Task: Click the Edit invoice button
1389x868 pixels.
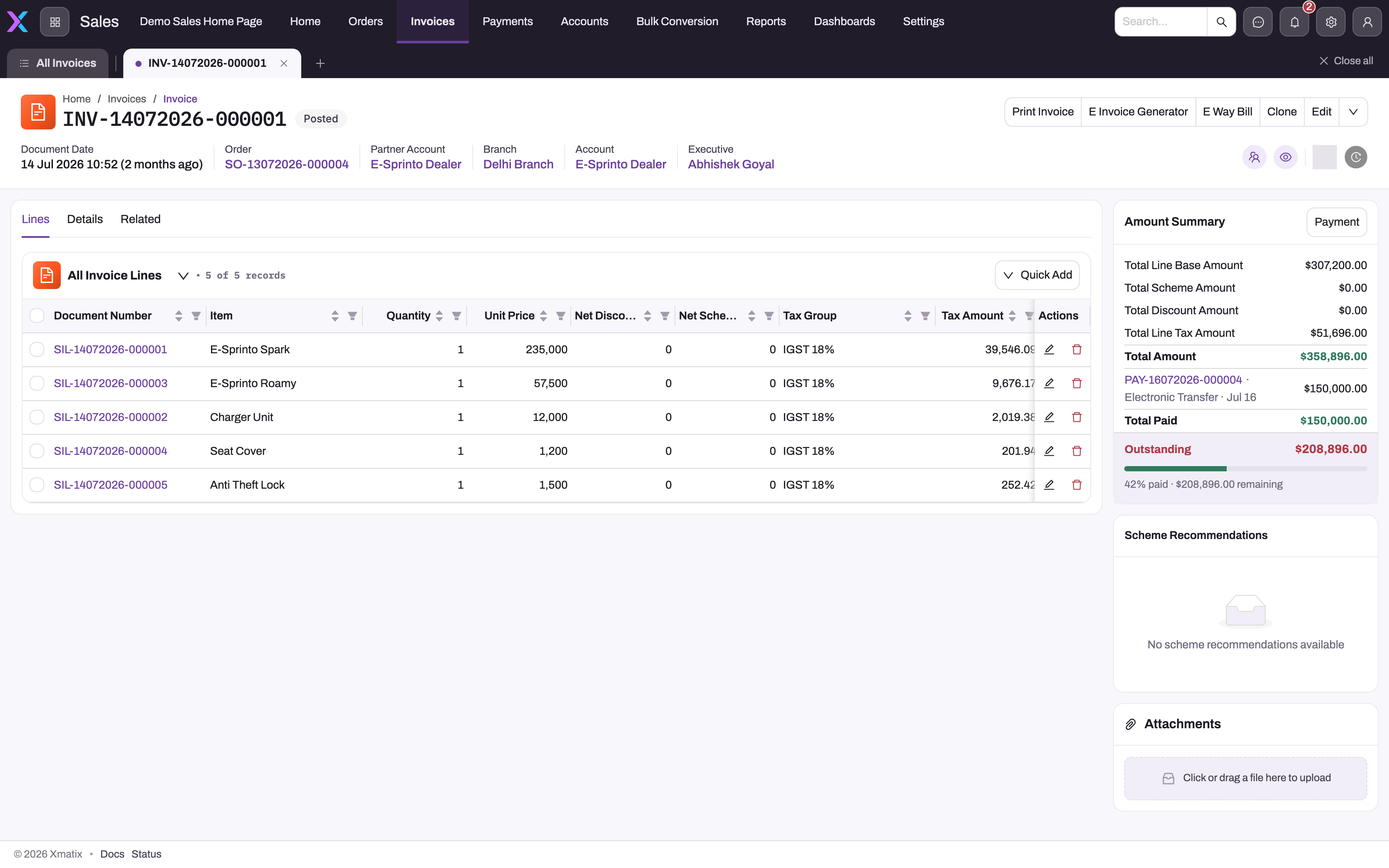Action: coord(1321,112)
